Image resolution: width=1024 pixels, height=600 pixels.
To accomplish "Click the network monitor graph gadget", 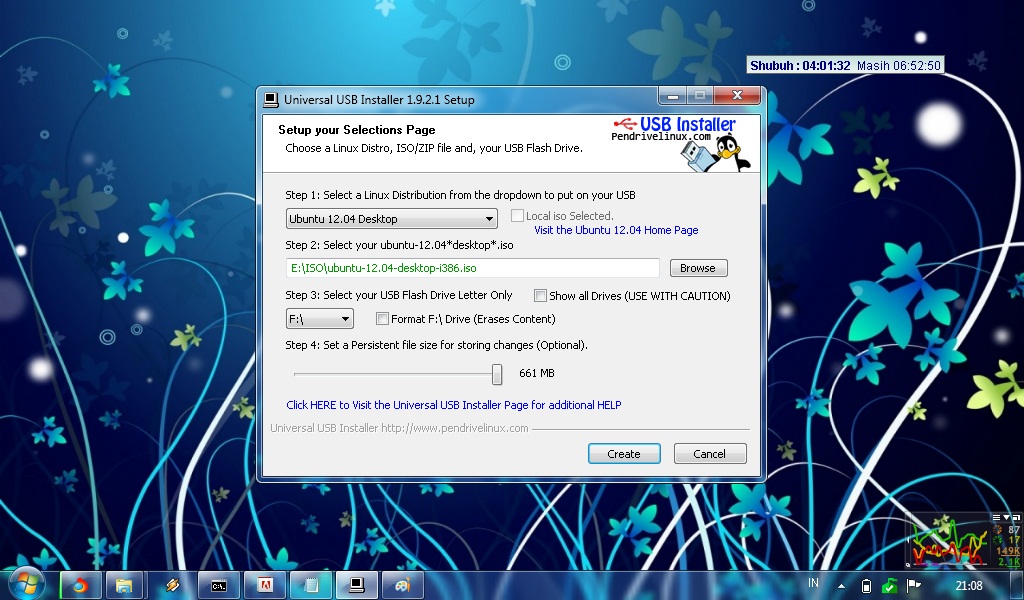I will coord(963,540).
